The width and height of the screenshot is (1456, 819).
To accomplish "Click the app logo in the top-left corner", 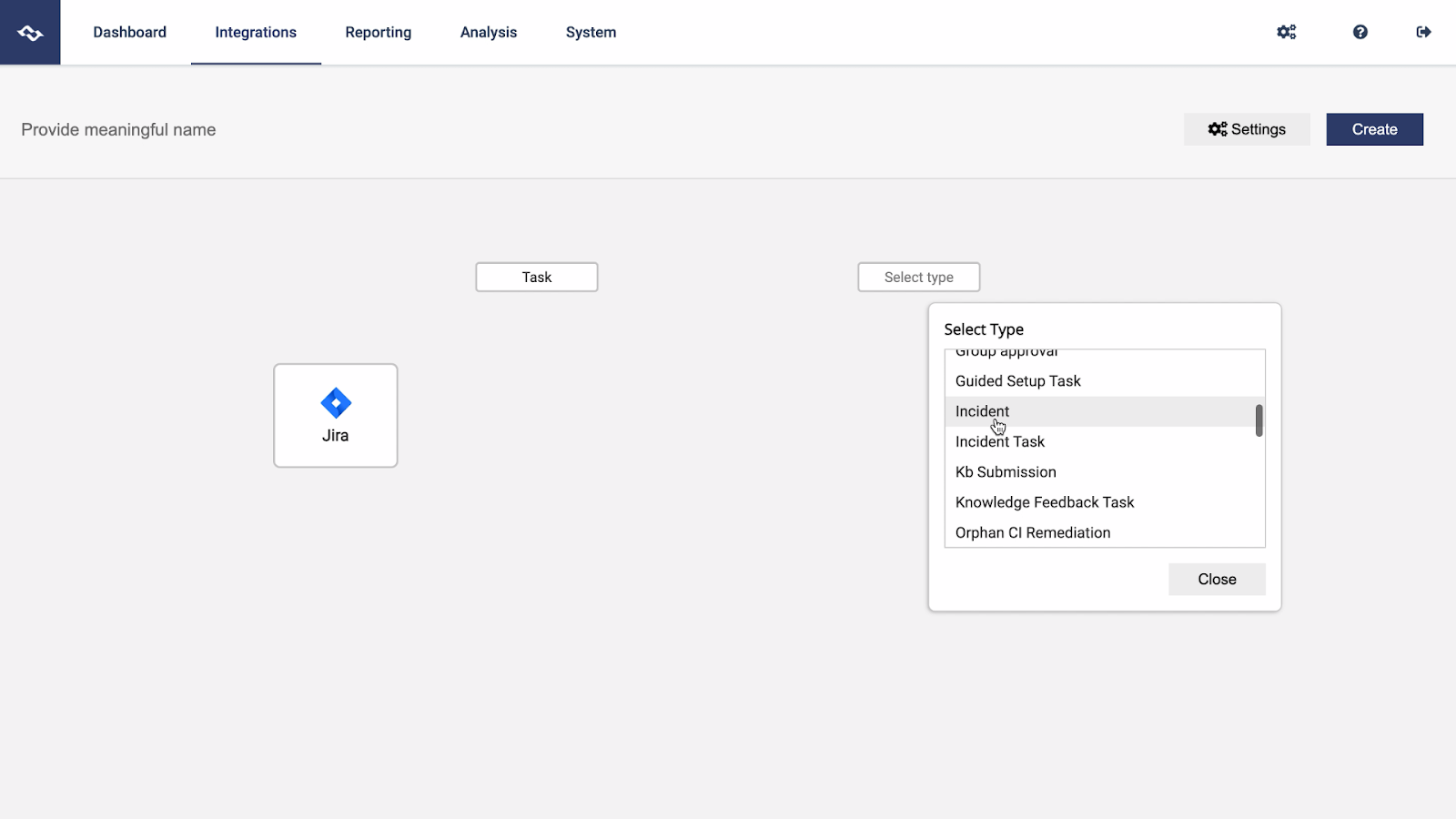I will click(x=30, y=32).
